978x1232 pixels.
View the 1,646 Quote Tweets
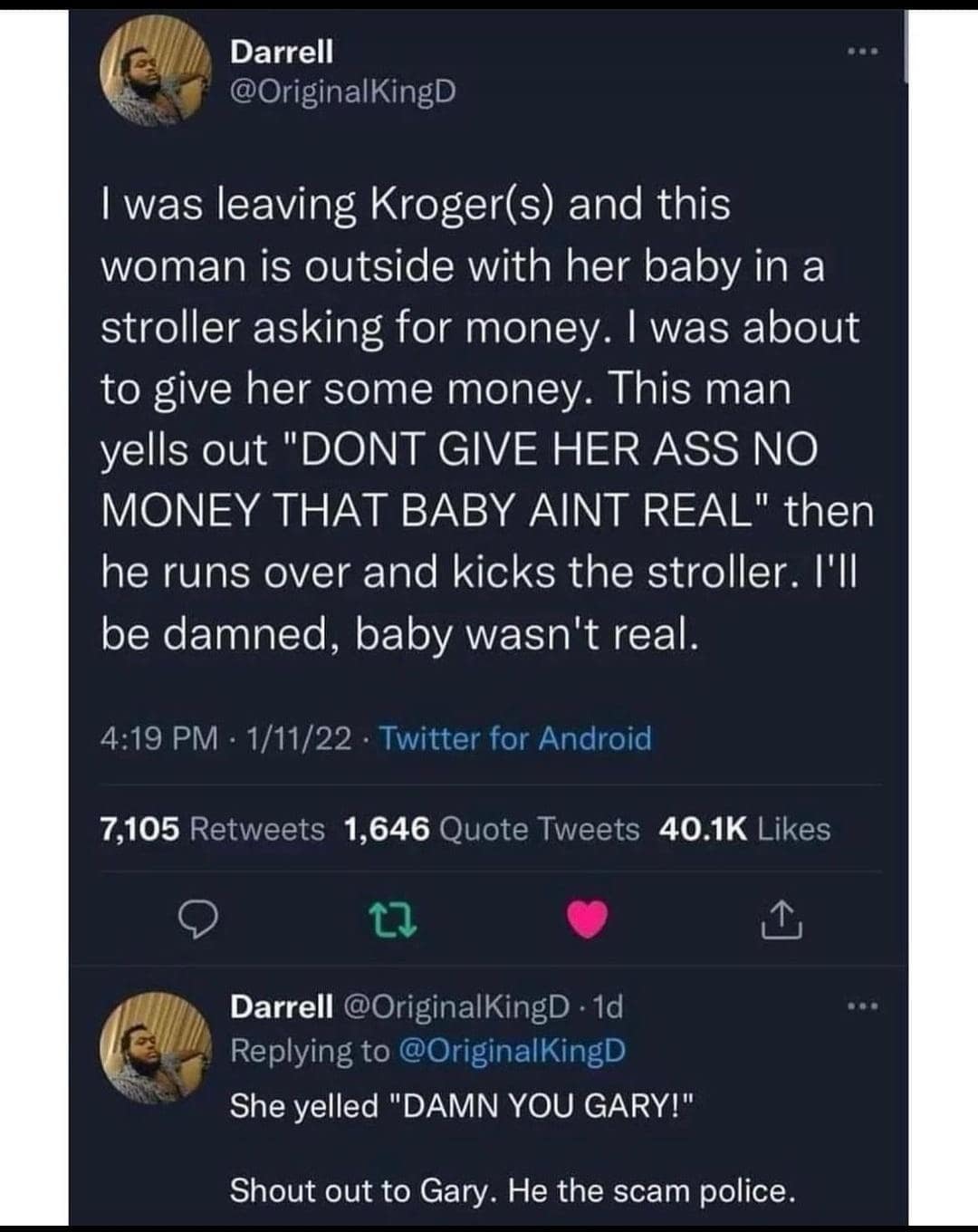tap(492, 829)
